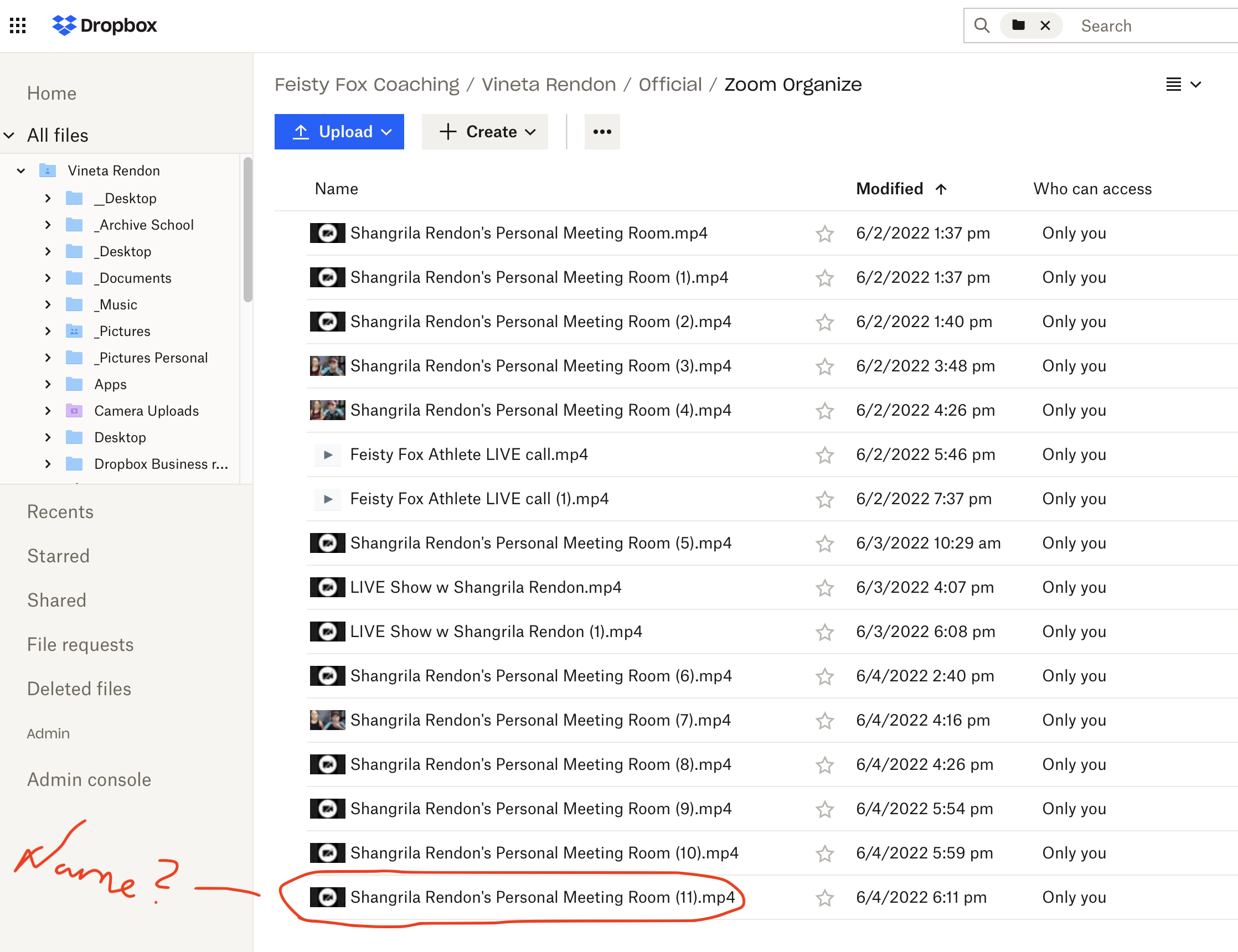
Task: Click video icon of Personal Meeting Room (1).mp4
Action: (328, 277)
